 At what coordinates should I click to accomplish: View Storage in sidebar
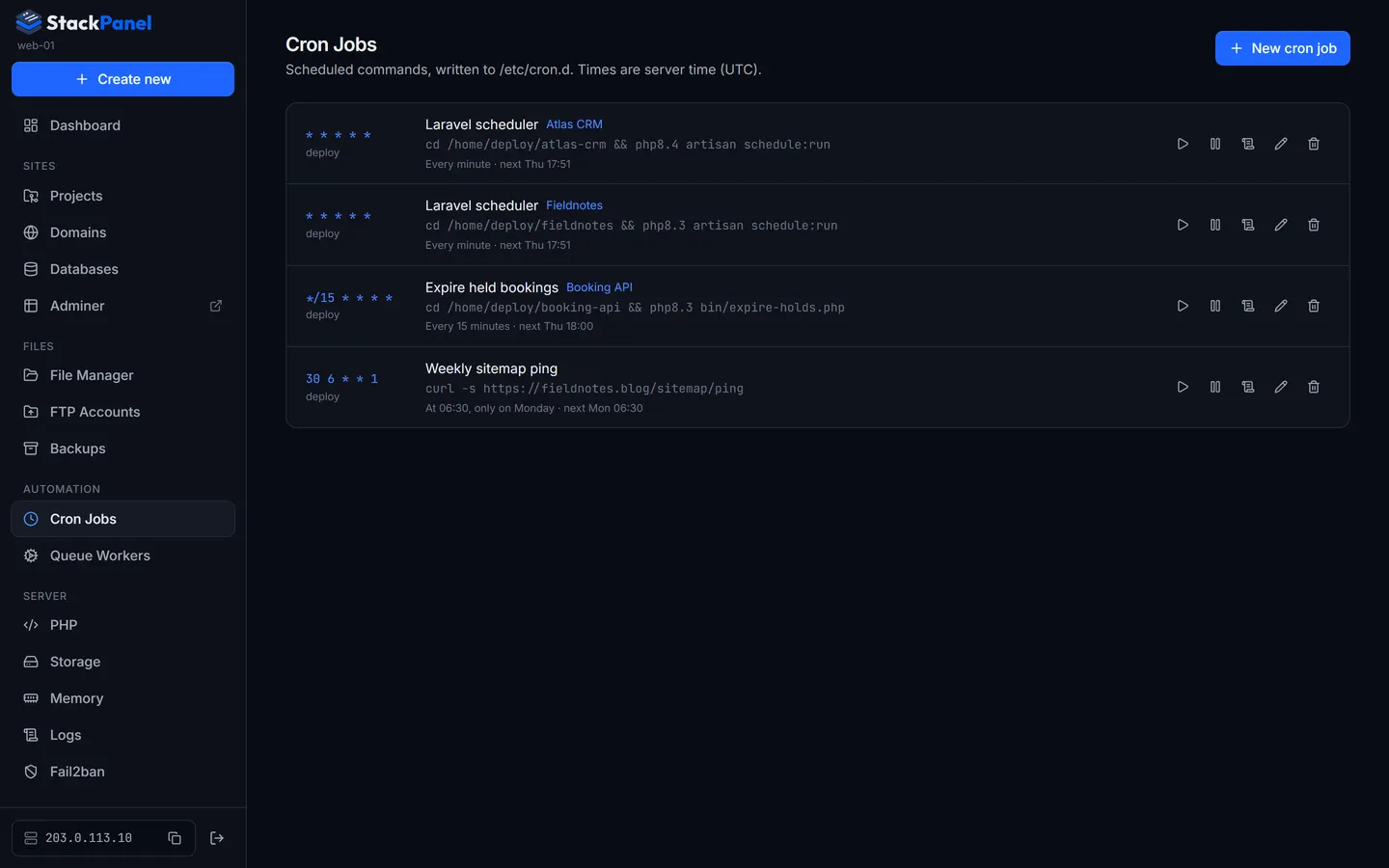point(123,662)
